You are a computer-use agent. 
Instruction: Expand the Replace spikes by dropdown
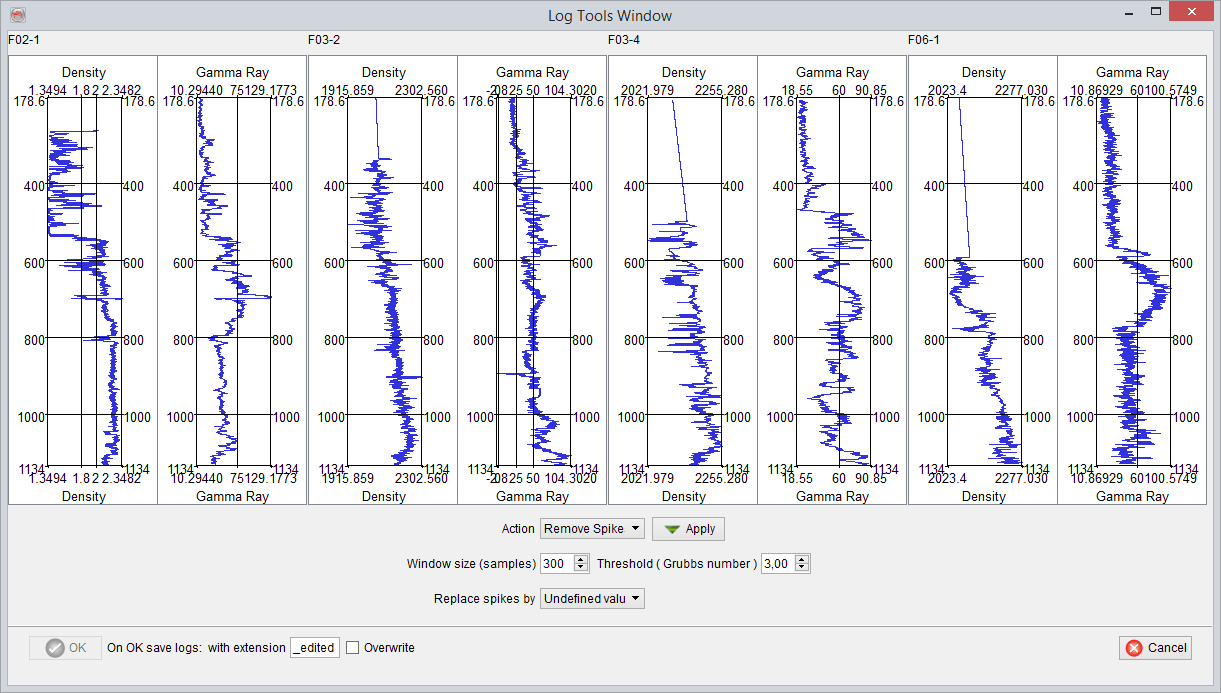(592, 599)
